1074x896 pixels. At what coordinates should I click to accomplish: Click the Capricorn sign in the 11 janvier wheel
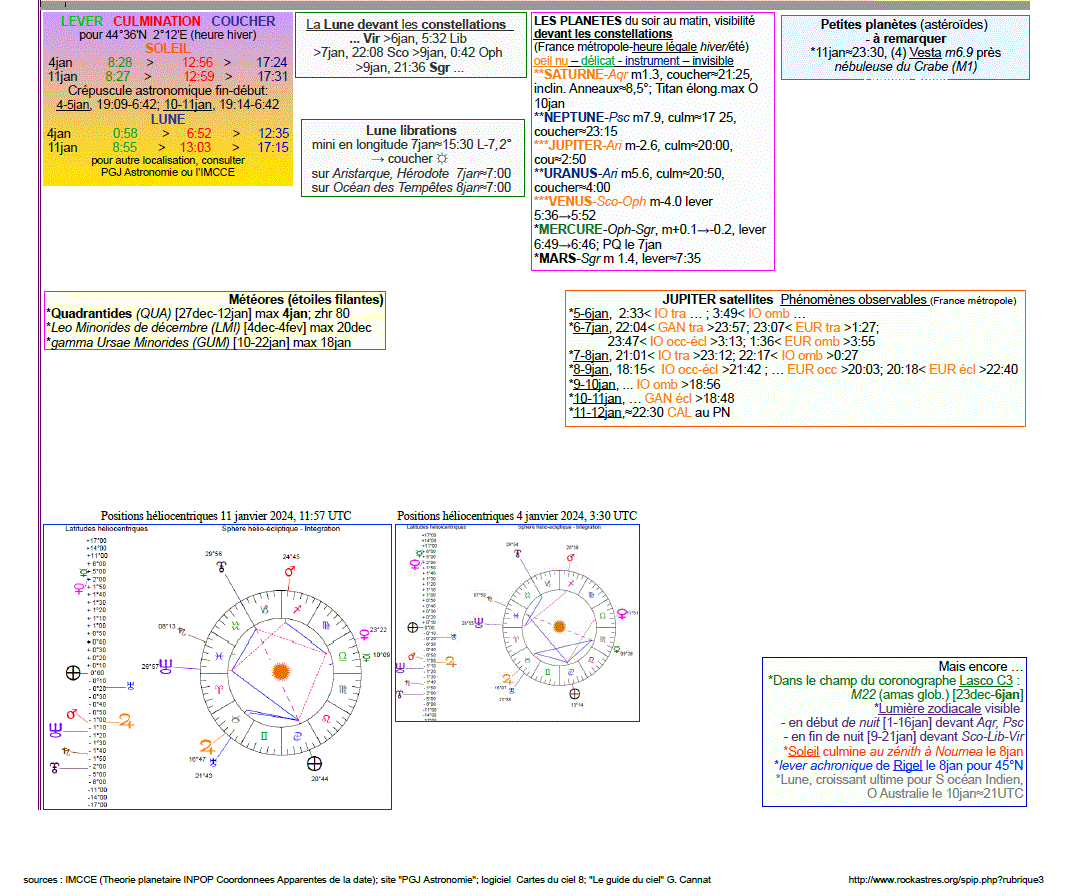tap(265, 609)
